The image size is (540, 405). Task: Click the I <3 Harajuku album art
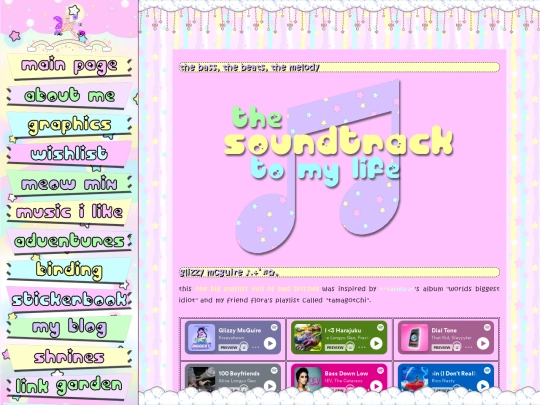pyautogui.click(x=308, y=338)
